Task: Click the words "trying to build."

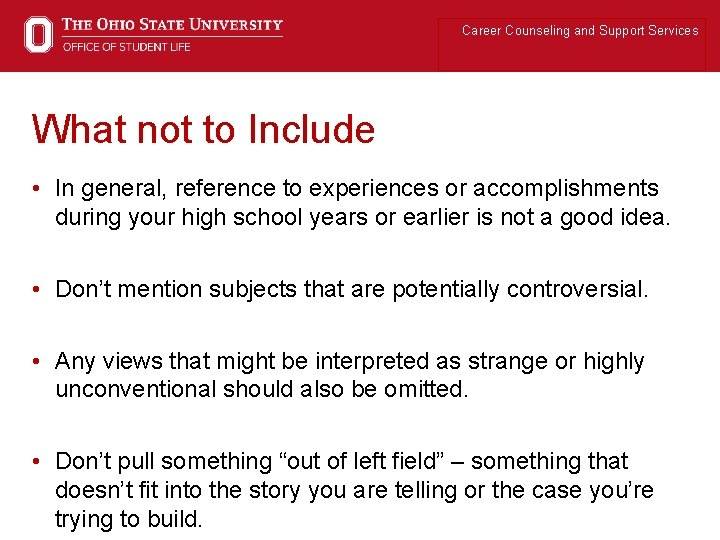Action: click(128, 519)
